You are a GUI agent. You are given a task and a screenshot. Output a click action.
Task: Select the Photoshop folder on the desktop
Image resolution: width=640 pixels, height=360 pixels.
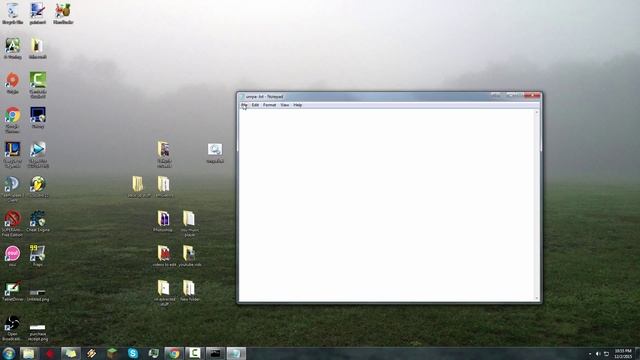[x=163, y=221]
